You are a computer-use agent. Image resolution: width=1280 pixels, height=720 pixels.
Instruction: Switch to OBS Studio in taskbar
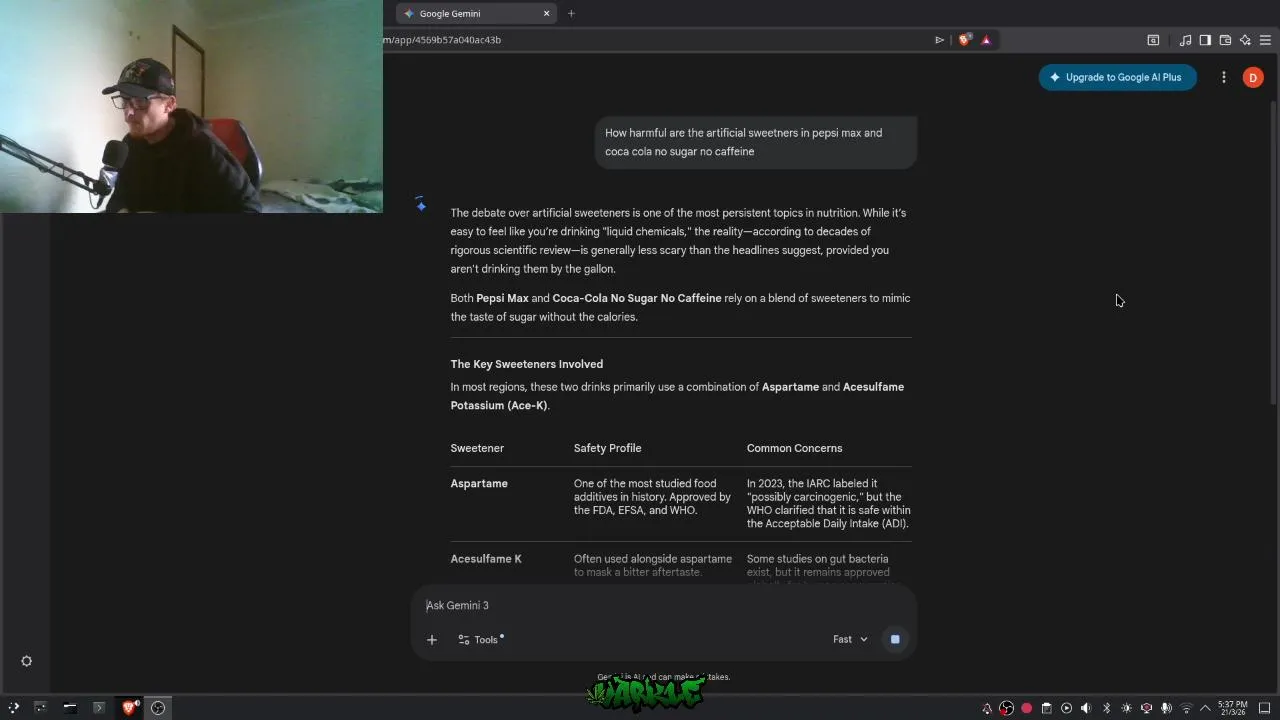point(158,708)
